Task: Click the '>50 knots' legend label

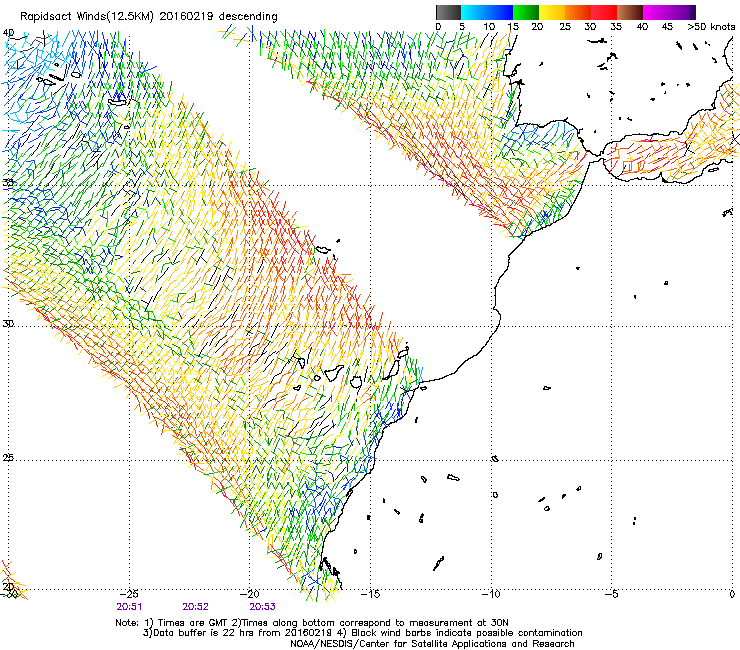Action: [711, 26]
